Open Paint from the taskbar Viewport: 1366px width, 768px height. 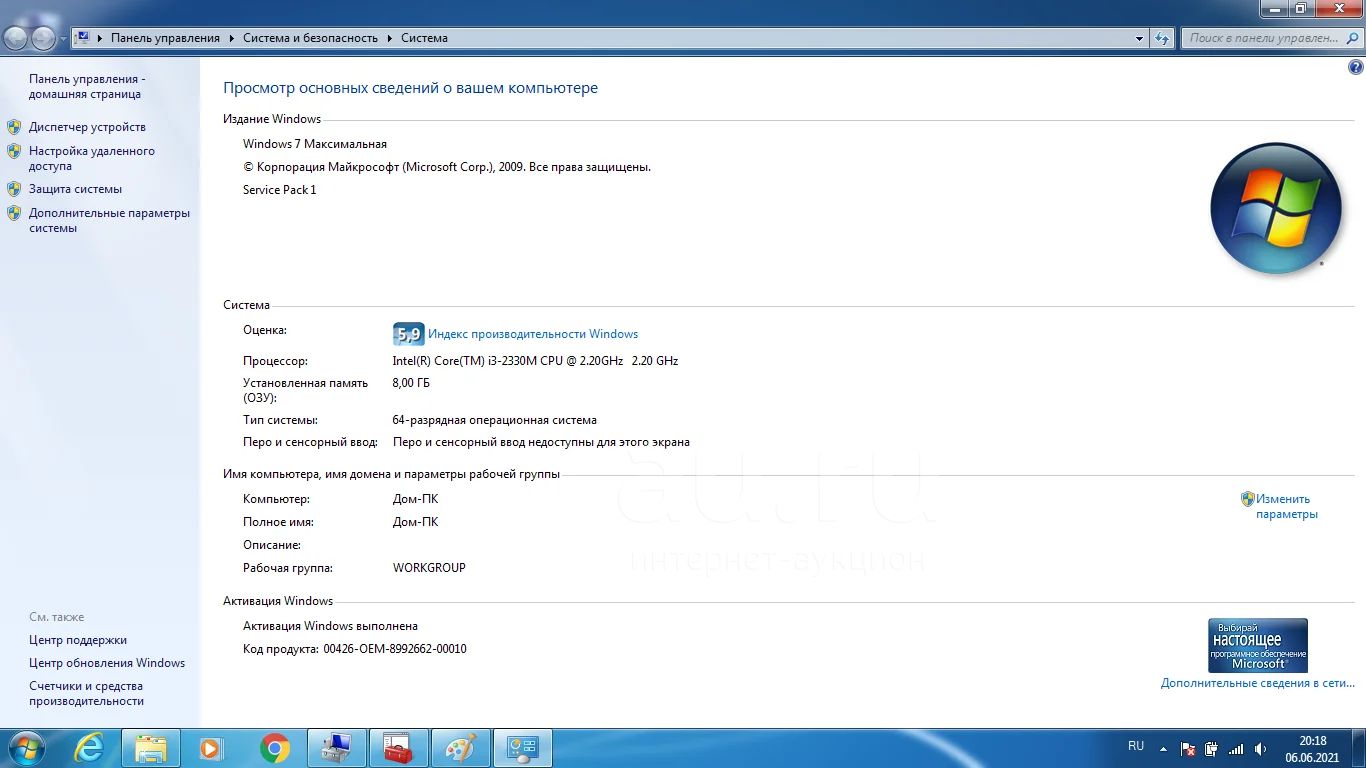[x=461, y=748]
